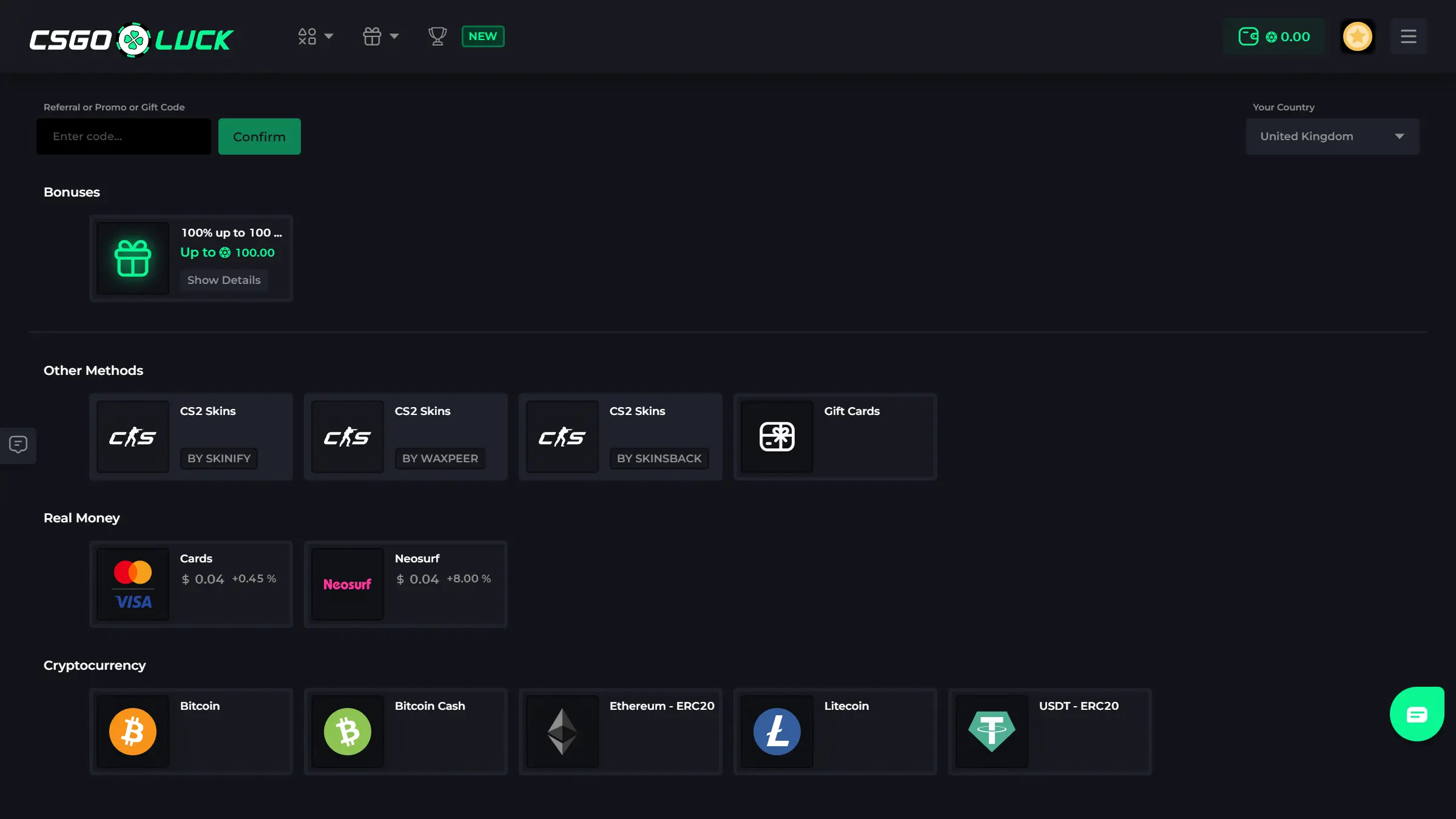This screenshot has height=819, width=1456.
Task: Select the Ethereum - ERC20 icon
Action: (x=562, y=732)
